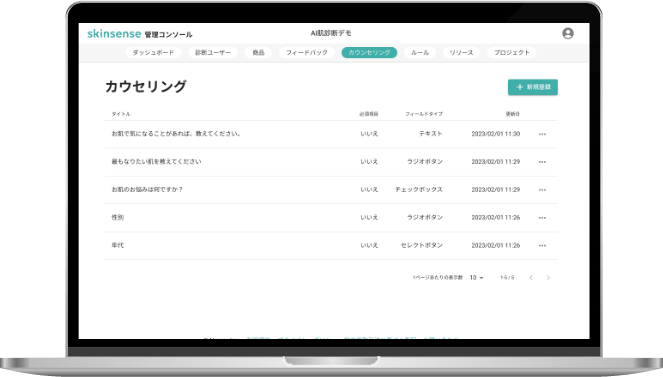Open the 商品 tab
The image size is (663, 377).
pos(258,52)
